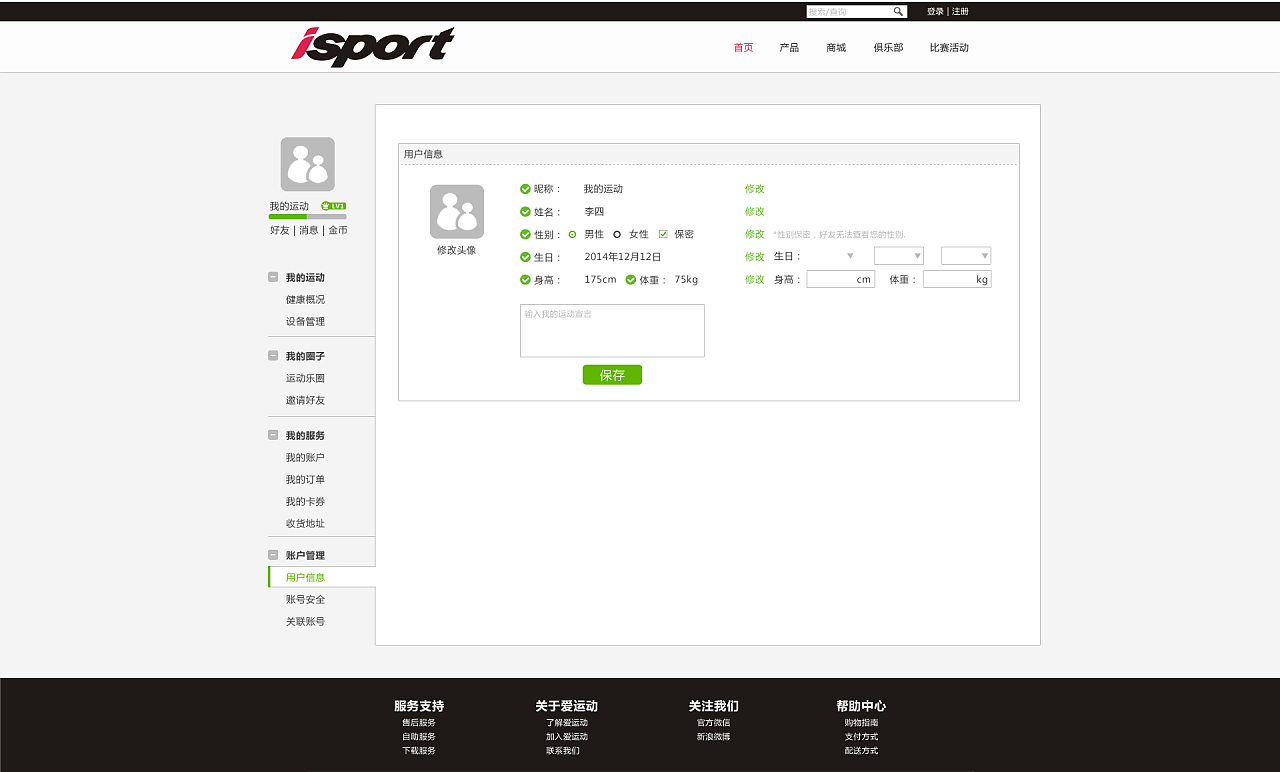The height and width of the screenshot is (772, 1280).
Task: Click the LV1 crown level badge
Action: pyautogui.click(x=334, y=206)
